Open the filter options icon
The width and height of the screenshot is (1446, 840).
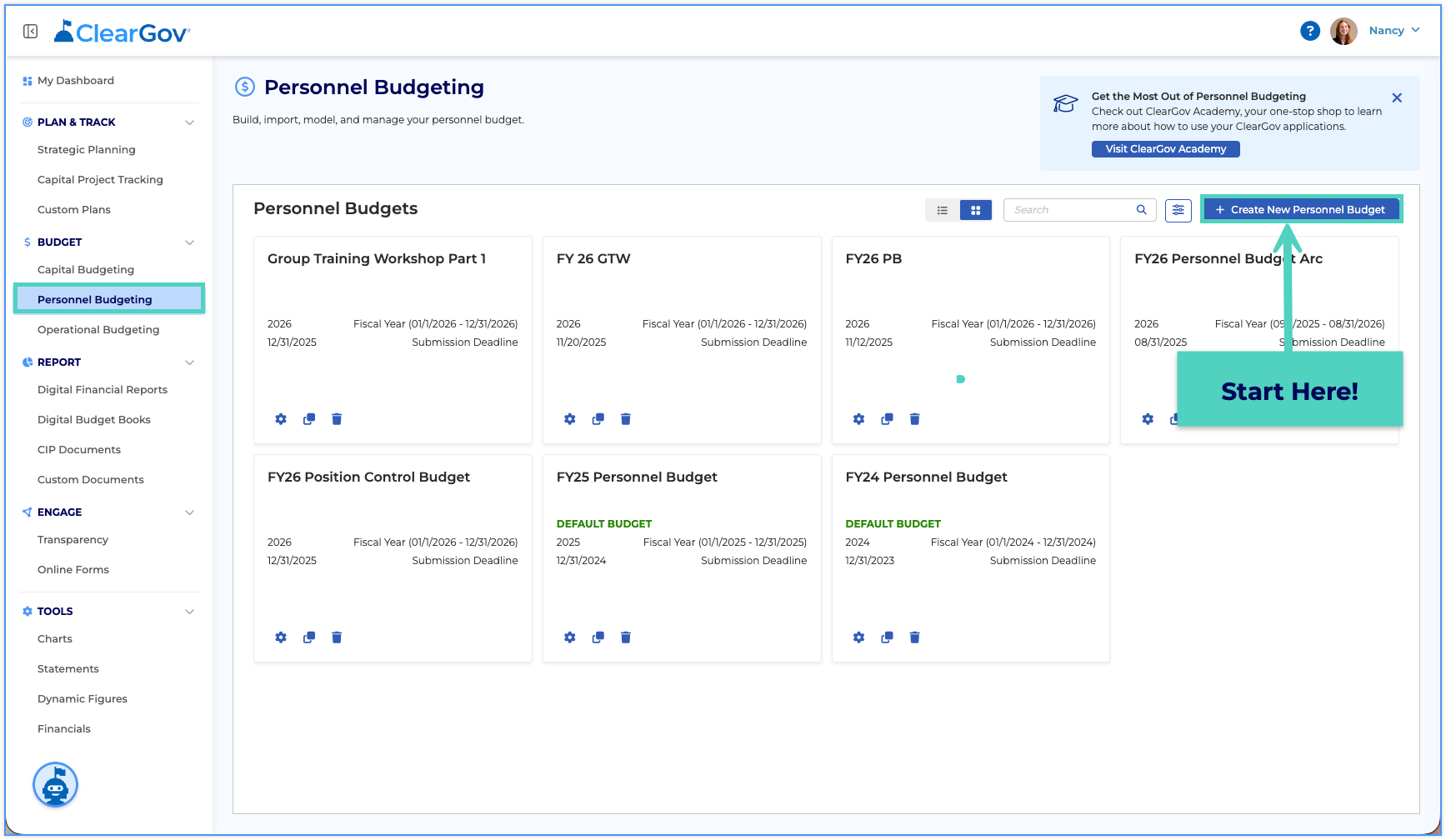[1178, 210]
